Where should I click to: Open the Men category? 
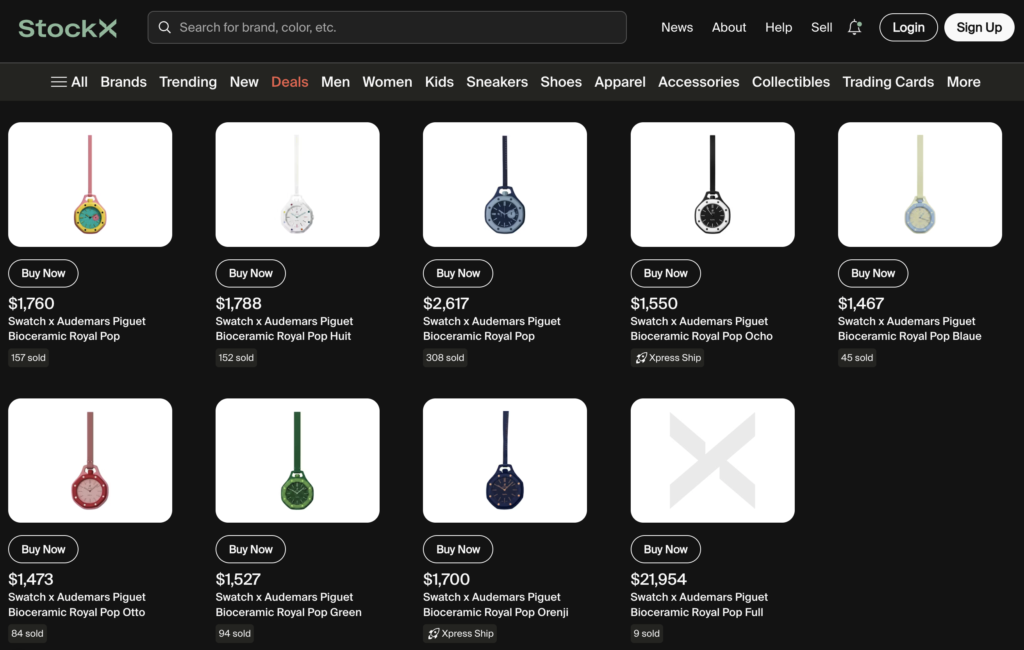(336, 82)
